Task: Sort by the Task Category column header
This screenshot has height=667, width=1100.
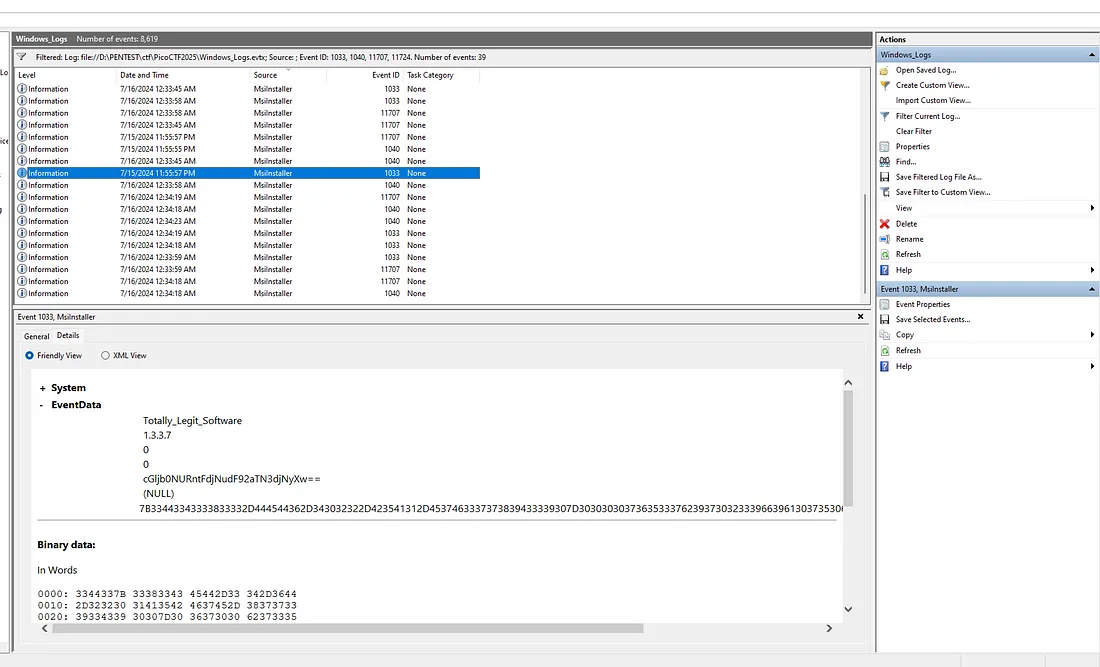Action: (x=441, y=75)
